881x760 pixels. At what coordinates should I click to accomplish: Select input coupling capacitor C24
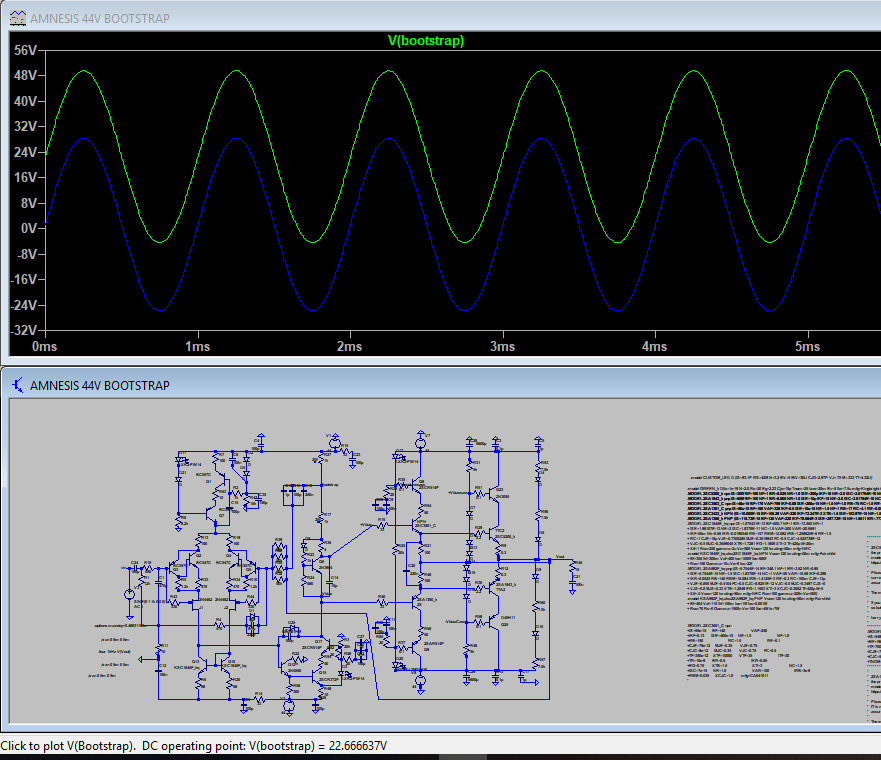tap(135, 568)
